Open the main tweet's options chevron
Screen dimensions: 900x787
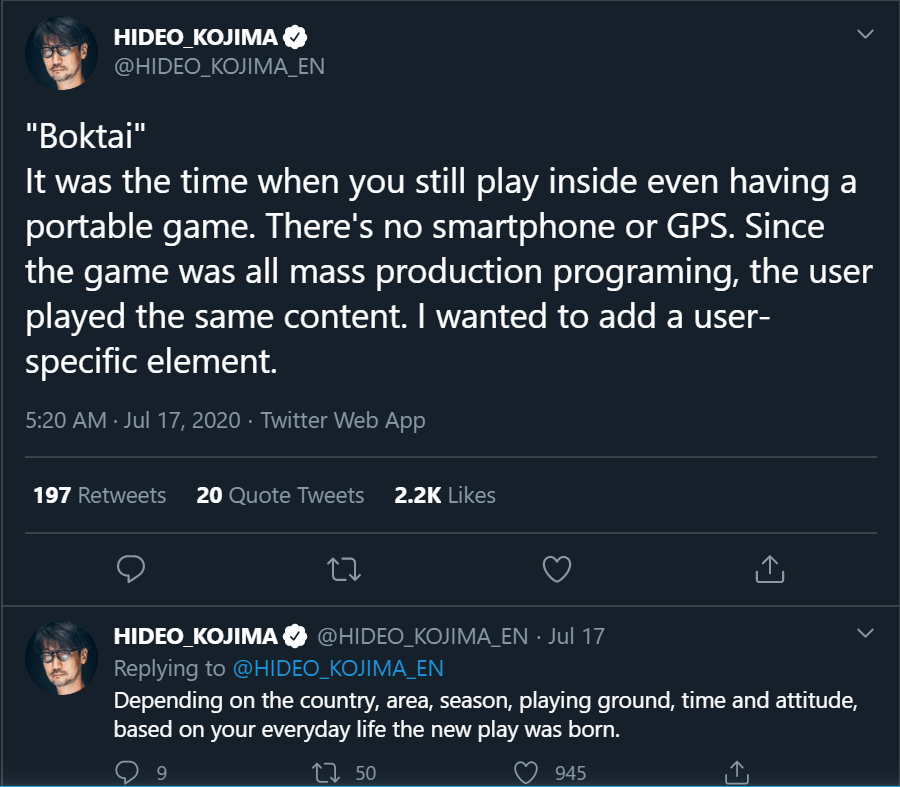(x=866, y=34)
